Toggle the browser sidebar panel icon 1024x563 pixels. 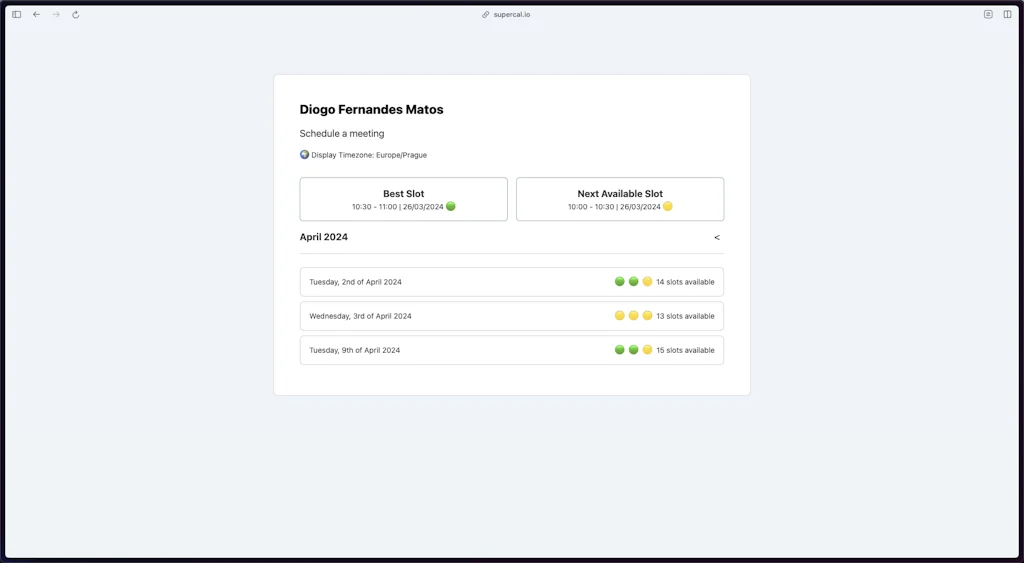click(16, 15)
